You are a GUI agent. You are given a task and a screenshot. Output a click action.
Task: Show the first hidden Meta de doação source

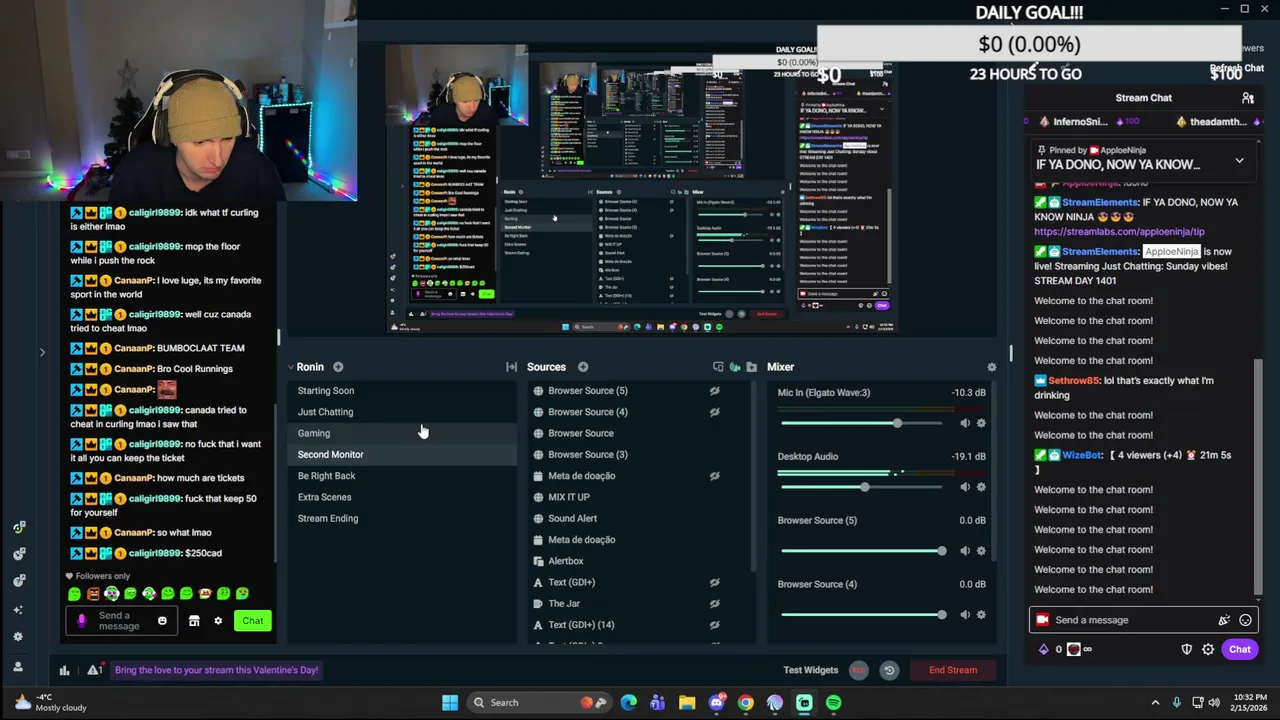click(714, 476)
